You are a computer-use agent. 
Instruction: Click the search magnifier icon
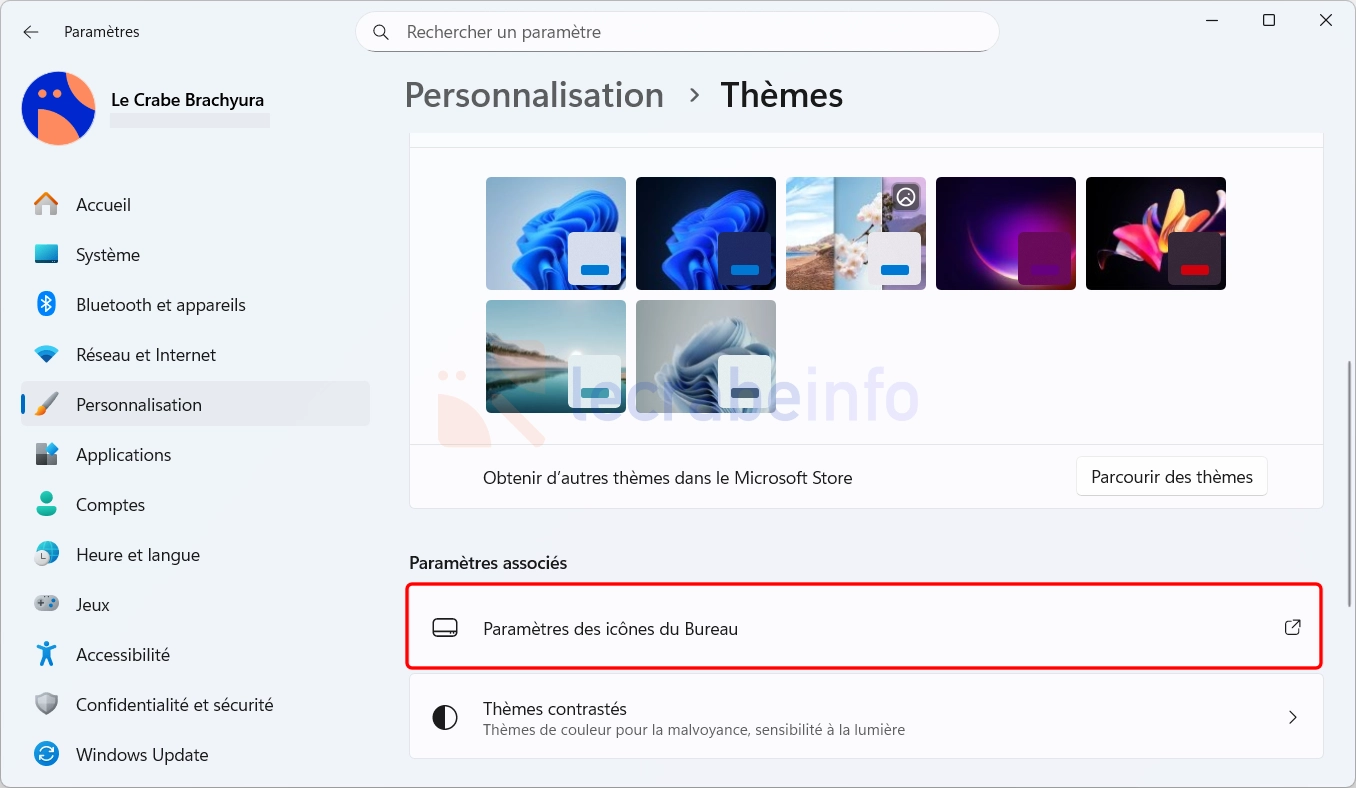click(381, 32)
